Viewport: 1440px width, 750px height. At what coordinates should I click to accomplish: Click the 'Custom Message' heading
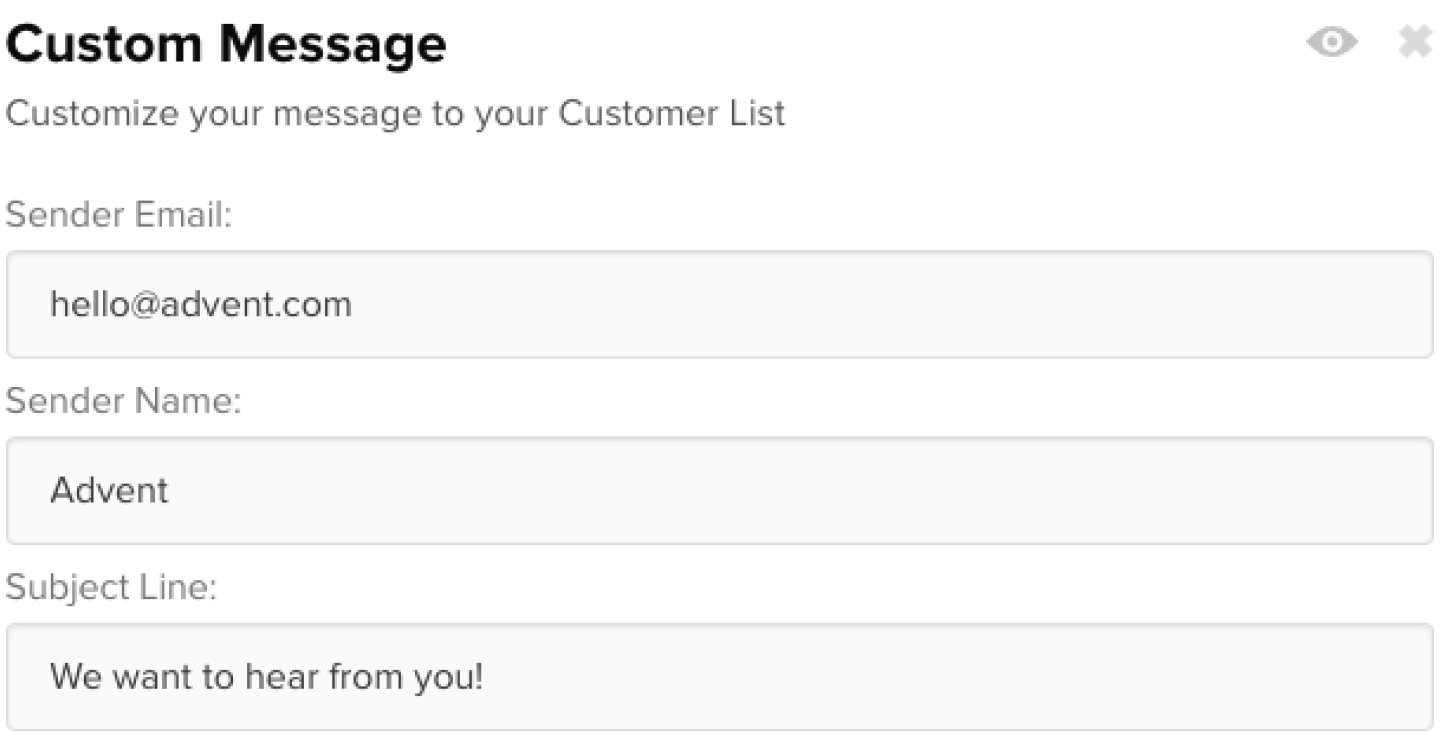click(x=226, y=45)
